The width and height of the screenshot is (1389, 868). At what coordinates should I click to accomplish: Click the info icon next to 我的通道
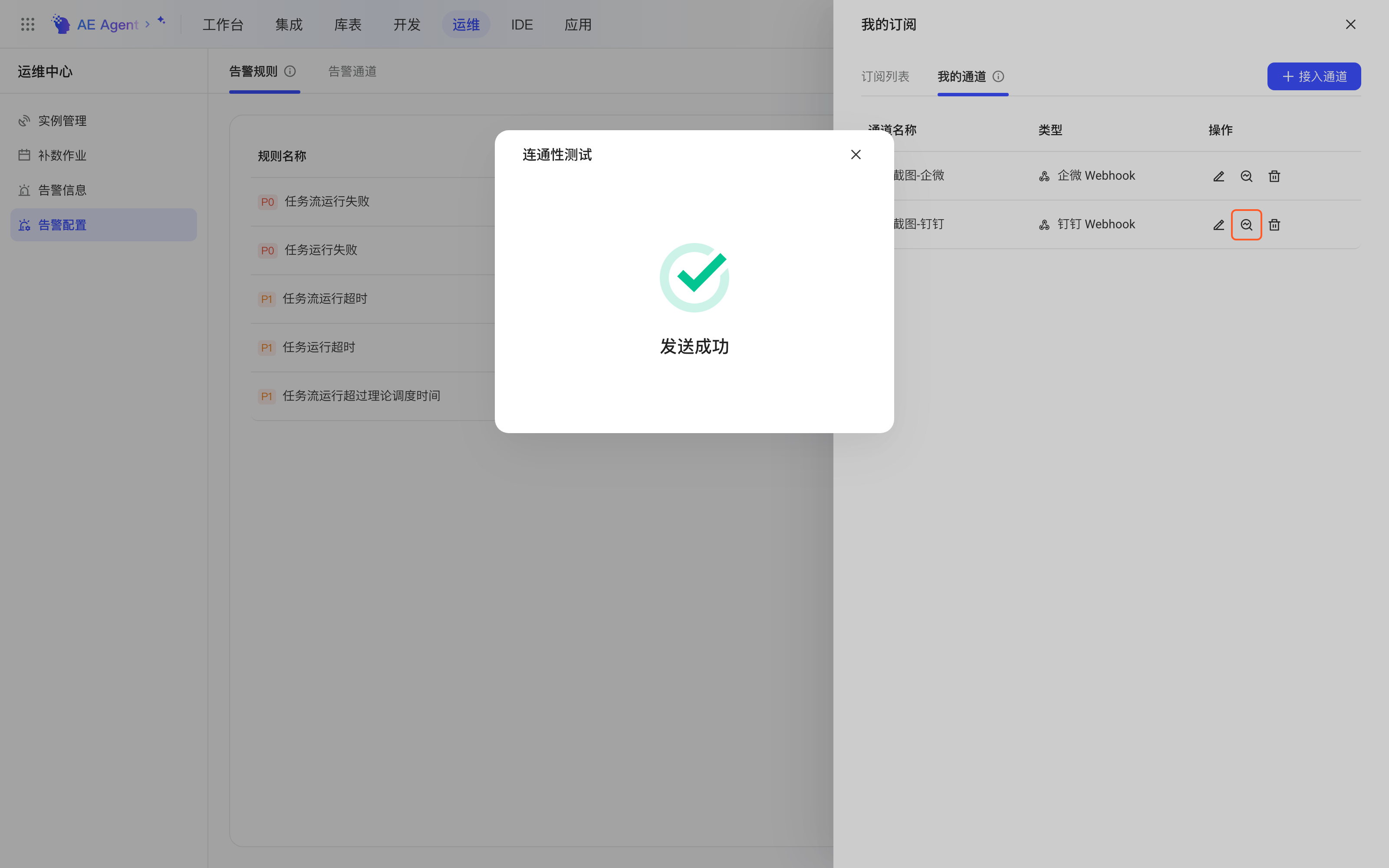click(998, 77)
